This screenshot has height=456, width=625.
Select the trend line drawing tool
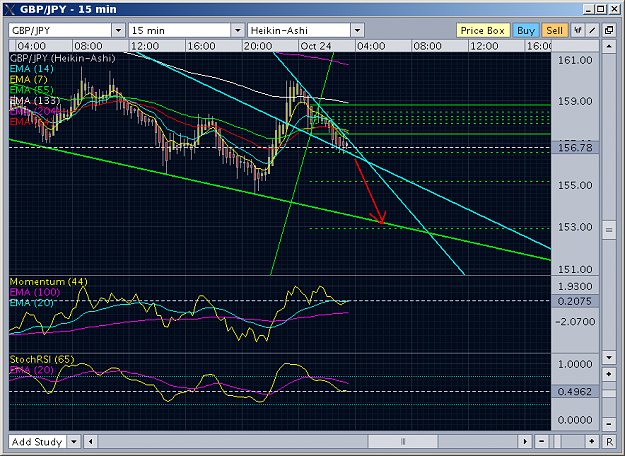coord(592,30)
